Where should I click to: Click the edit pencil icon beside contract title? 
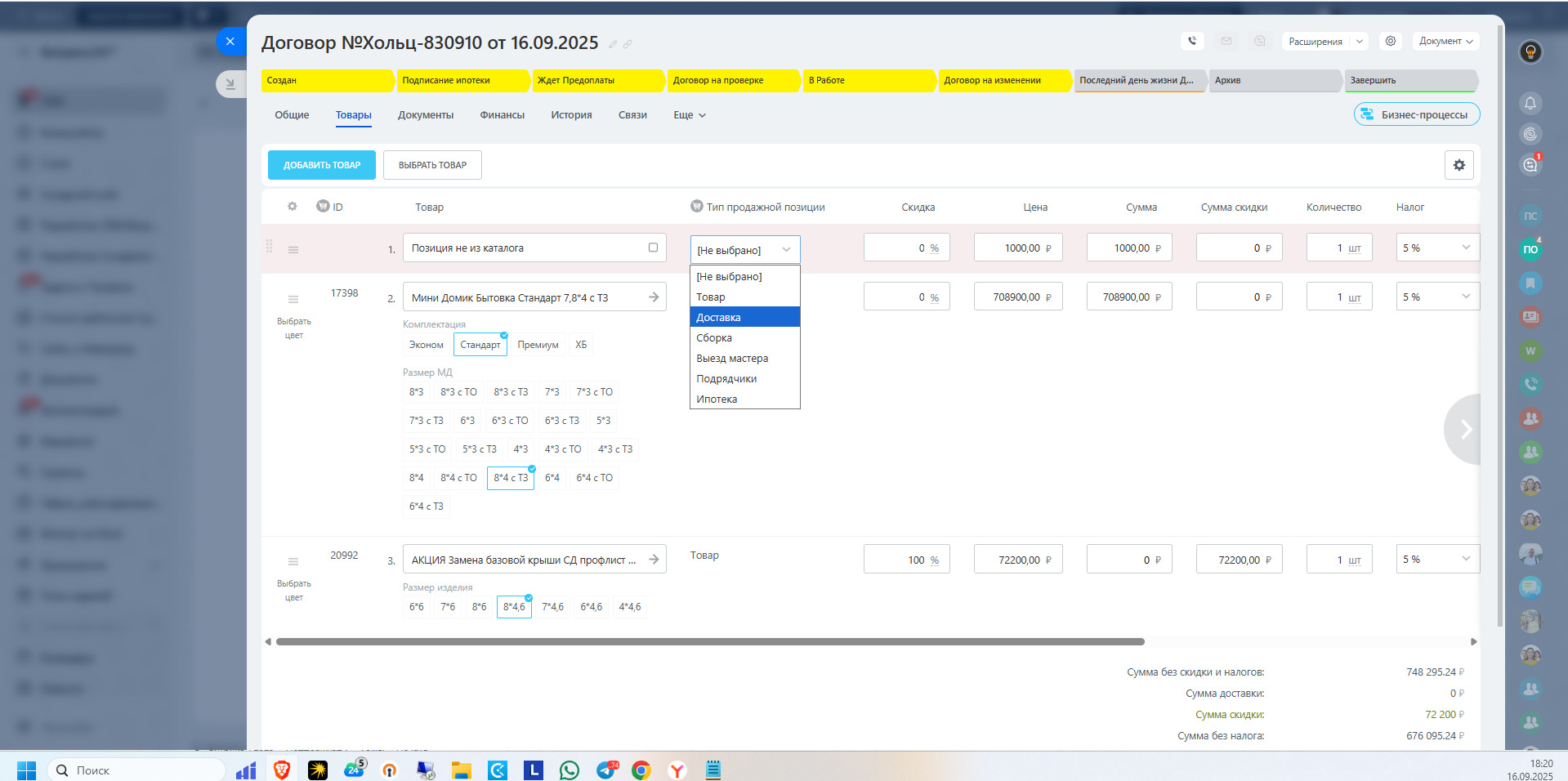[x=613, y=44]
